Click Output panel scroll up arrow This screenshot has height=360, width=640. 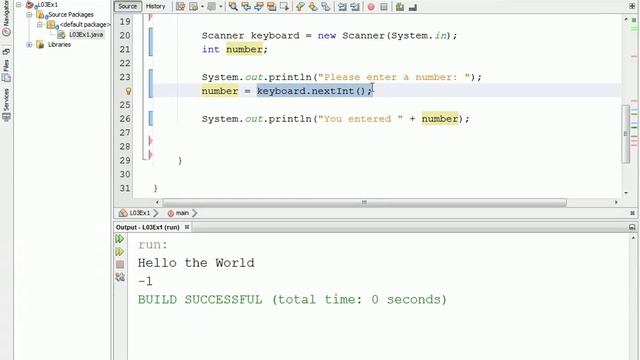coord(633,238)
